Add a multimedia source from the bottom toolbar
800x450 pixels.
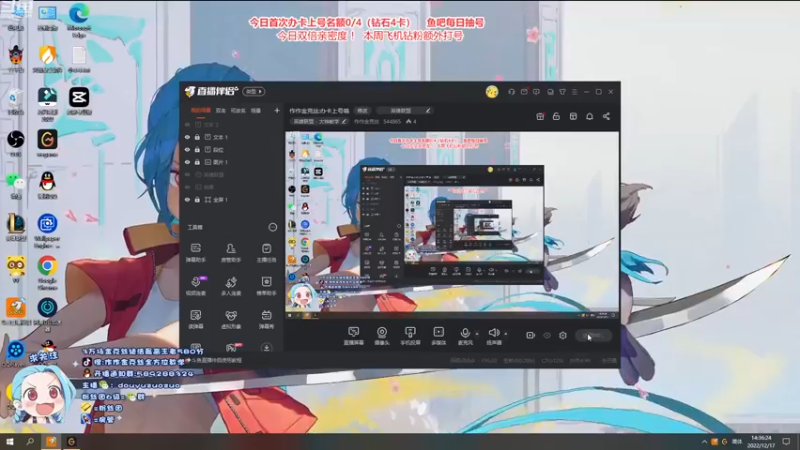pos(438,336)
